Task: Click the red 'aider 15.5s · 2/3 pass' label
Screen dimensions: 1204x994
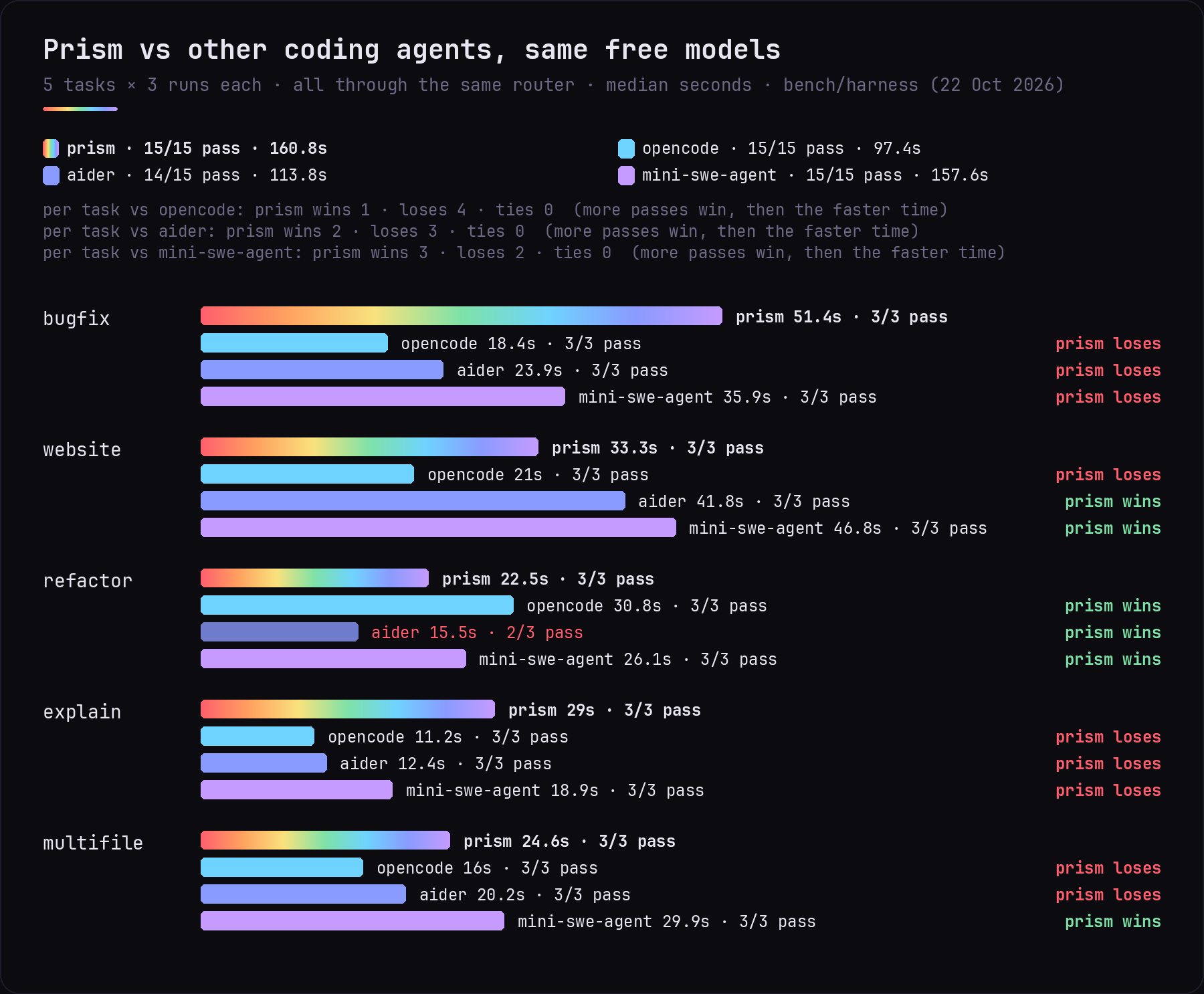Action: [478, 633]
